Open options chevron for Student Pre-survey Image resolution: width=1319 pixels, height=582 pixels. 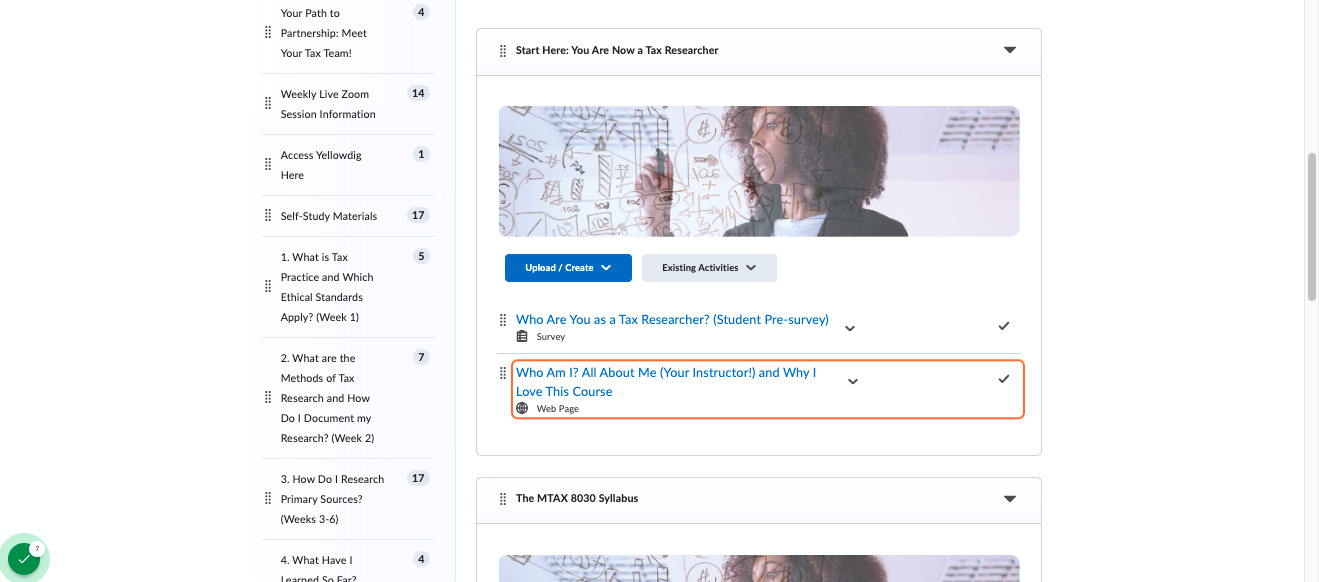850,328
